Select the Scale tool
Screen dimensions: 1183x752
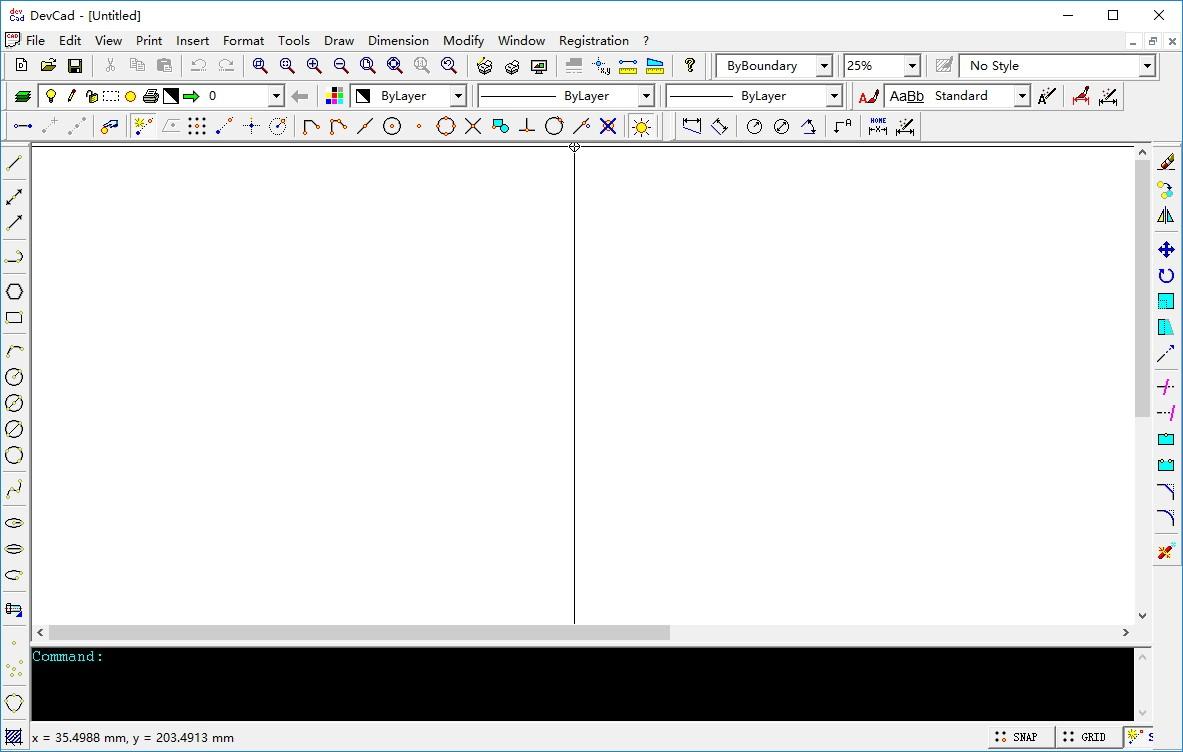coord(1166,301)
